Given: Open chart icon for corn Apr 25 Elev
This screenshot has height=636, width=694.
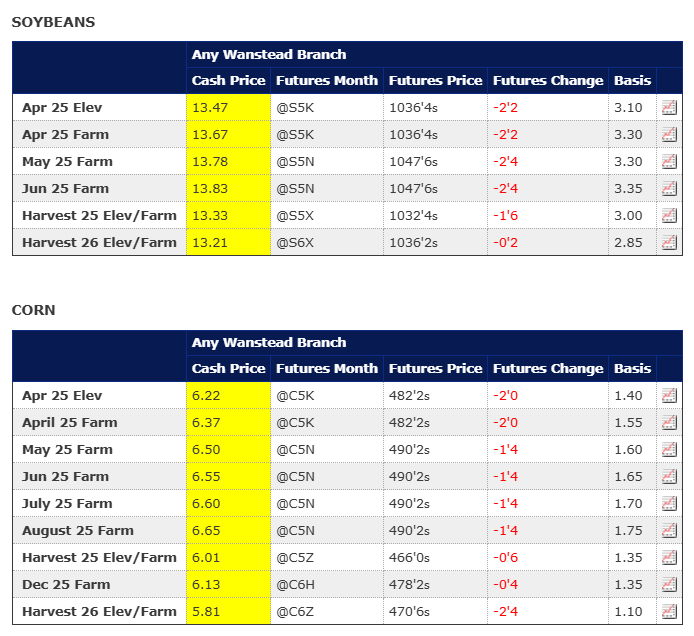Looking at the screenshot, I should click(x=669, y=395).
